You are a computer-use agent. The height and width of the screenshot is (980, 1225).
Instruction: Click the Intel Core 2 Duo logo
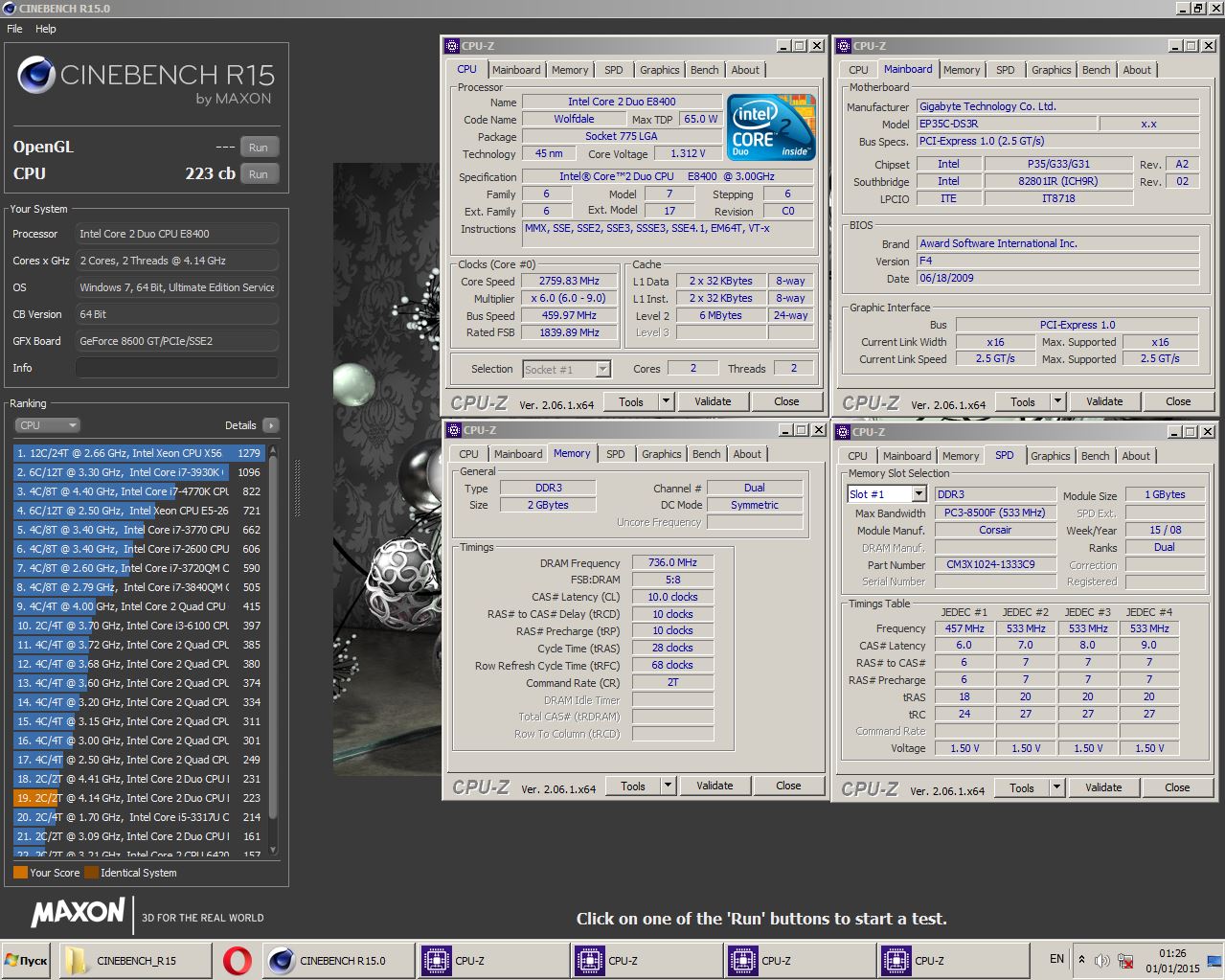771,126
